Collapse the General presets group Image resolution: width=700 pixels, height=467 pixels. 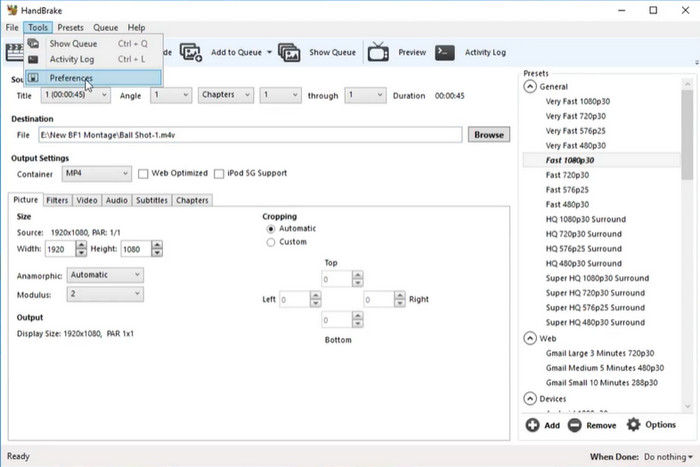[529, 87]
